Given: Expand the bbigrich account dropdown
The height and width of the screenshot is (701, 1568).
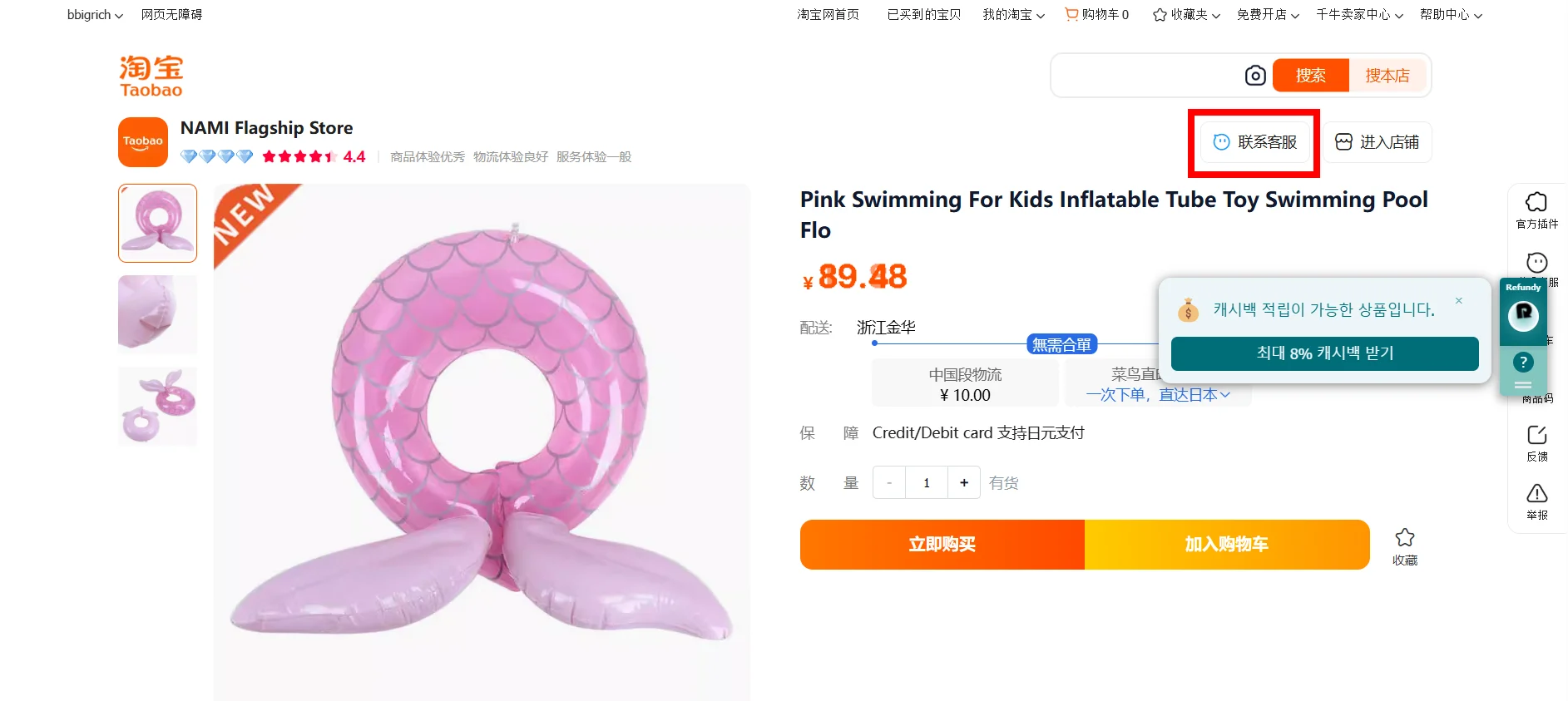Looking at the screenshot, I should click(95, 15).
